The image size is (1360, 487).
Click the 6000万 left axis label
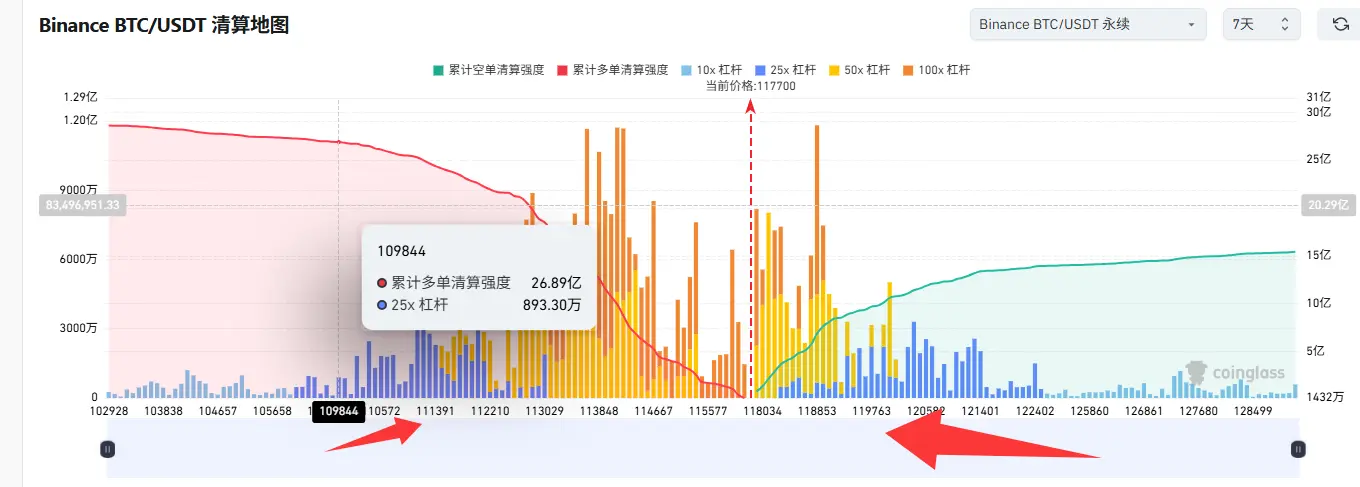coord(78,259)
